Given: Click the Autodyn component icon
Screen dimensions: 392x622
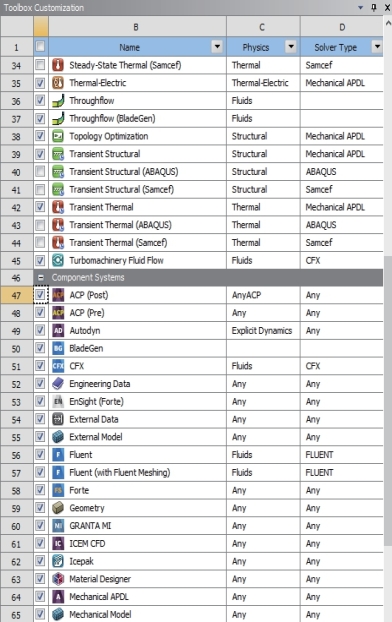Looking at the screenshot, I should (x=58, y=330).
